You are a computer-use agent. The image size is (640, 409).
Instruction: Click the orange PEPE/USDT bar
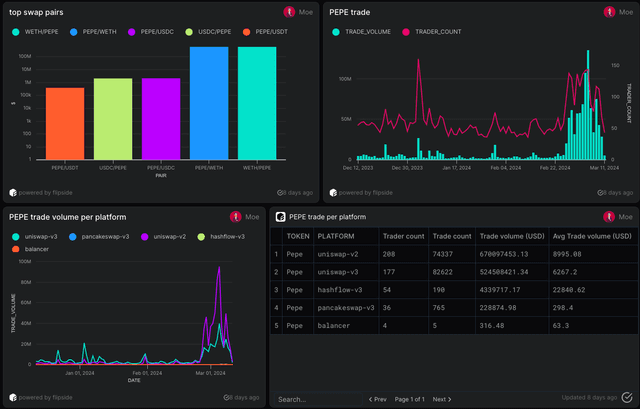pyautogui.click(x=65, y=124)
